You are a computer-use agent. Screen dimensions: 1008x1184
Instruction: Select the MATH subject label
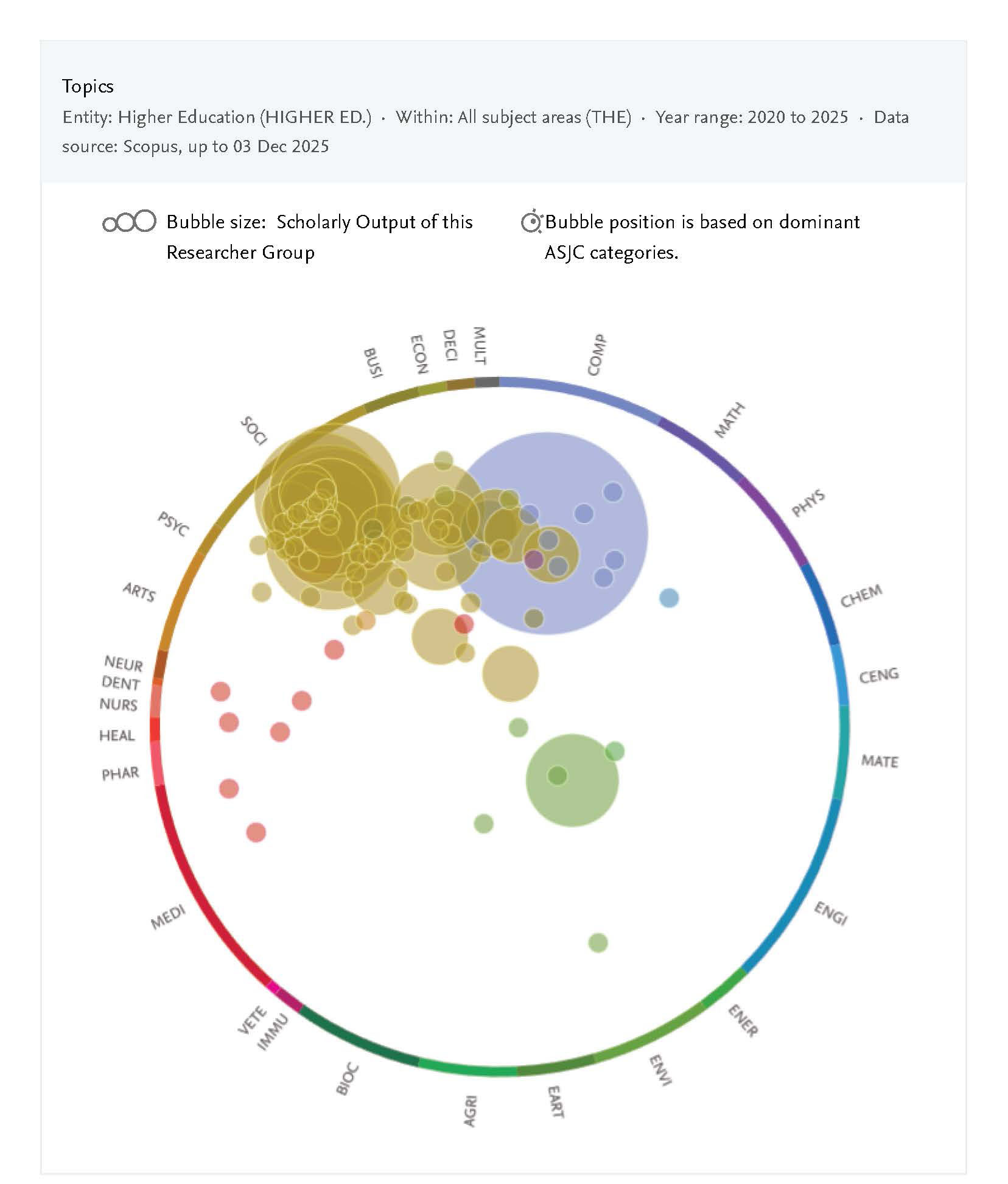[729, 420]
